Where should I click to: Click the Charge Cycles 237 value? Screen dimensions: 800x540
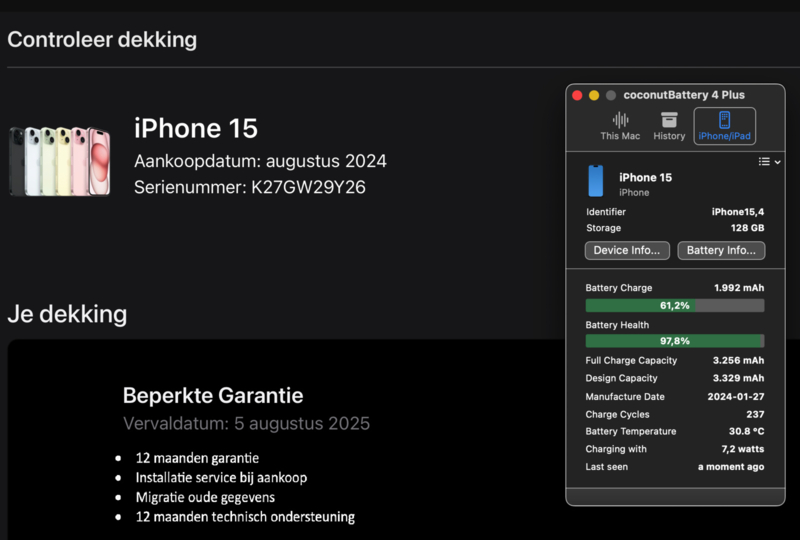(x=755, y=414)
